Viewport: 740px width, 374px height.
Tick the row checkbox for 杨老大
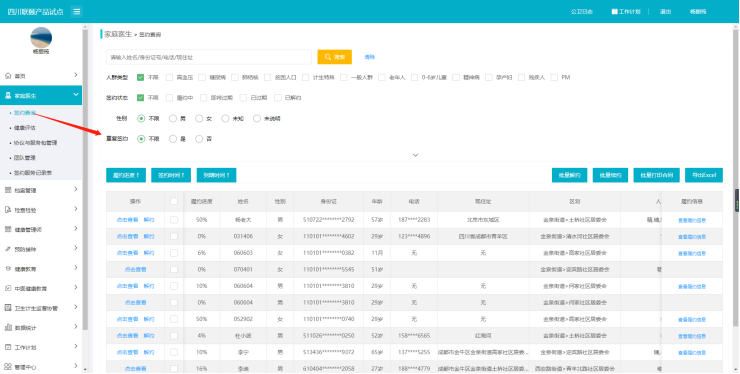(x=174, y=220)
